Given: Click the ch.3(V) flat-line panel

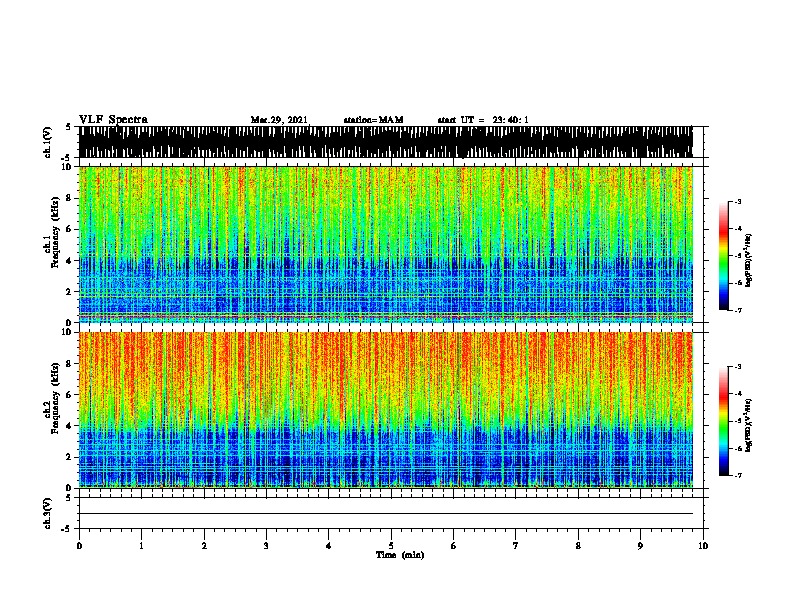Looking at the screenshot, I should coord(391,513).
